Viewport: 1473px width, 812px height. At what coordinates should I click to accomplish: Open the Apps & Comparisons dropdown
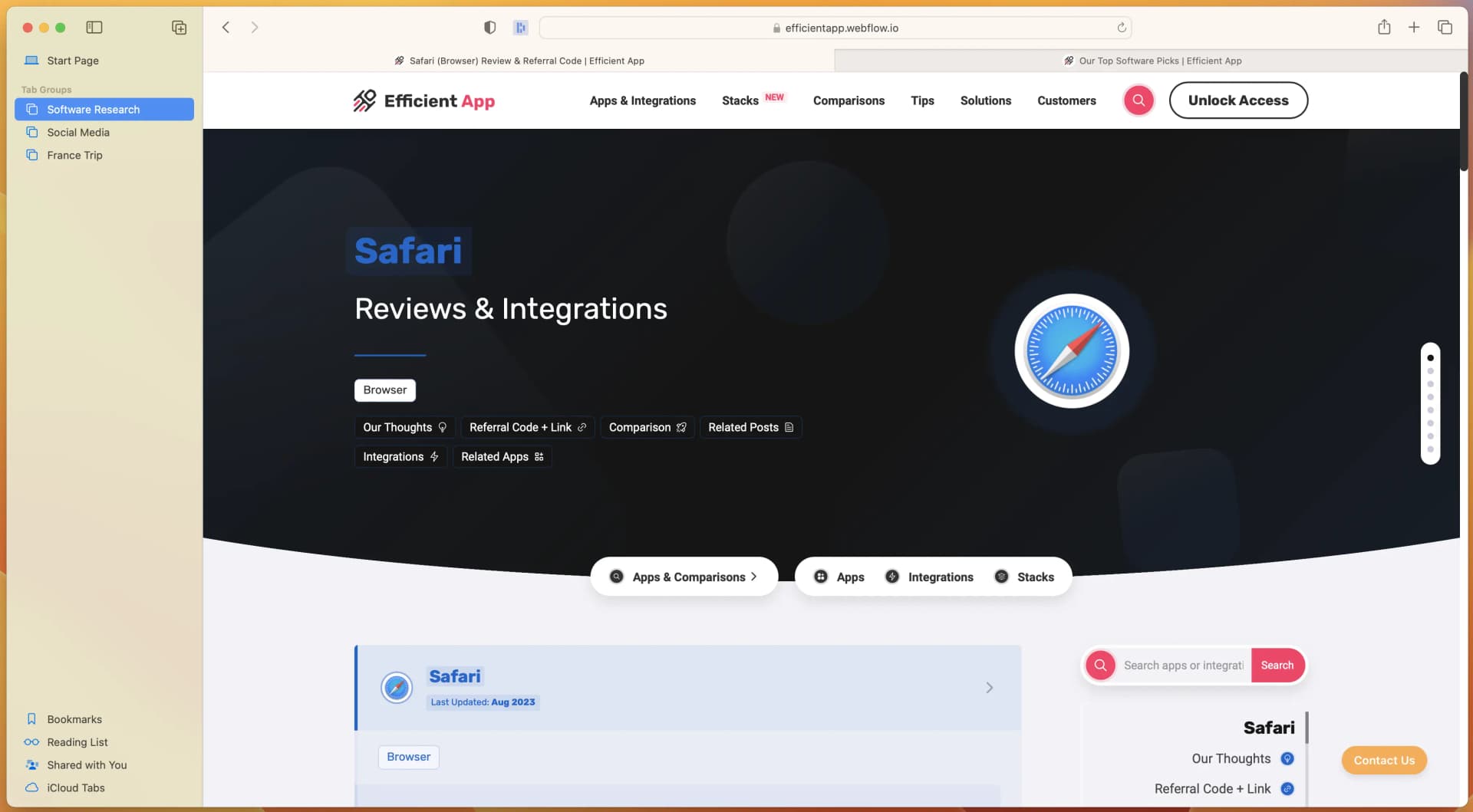(684, 577)
